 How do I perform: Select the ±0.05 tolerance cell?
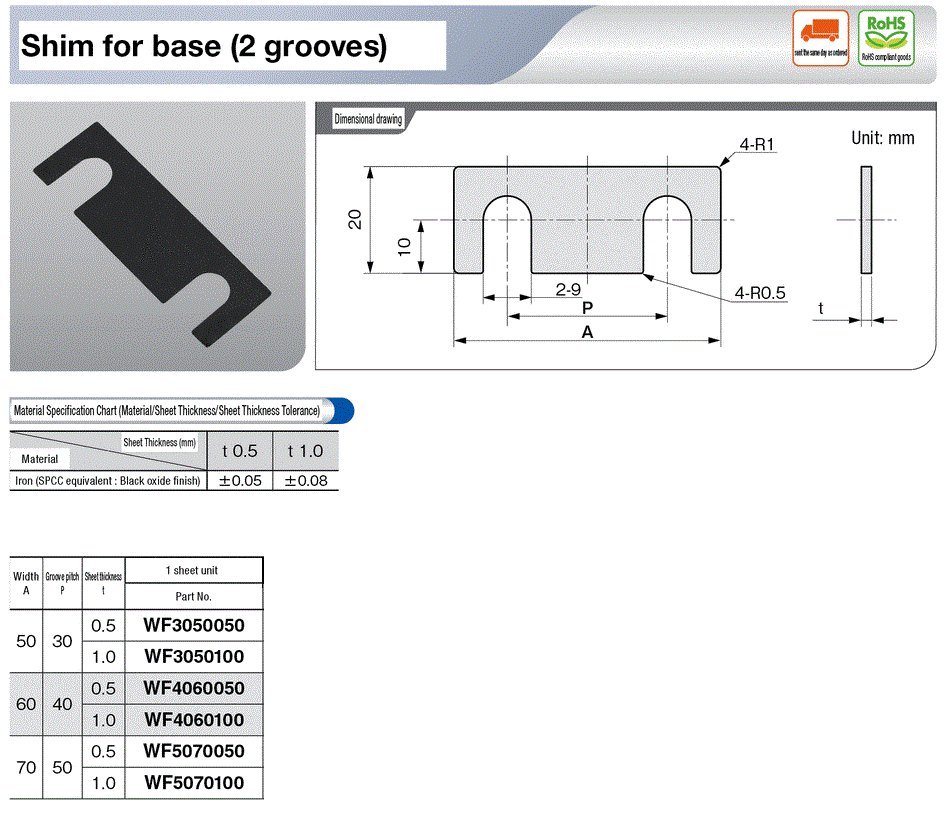tap(240, 481)
